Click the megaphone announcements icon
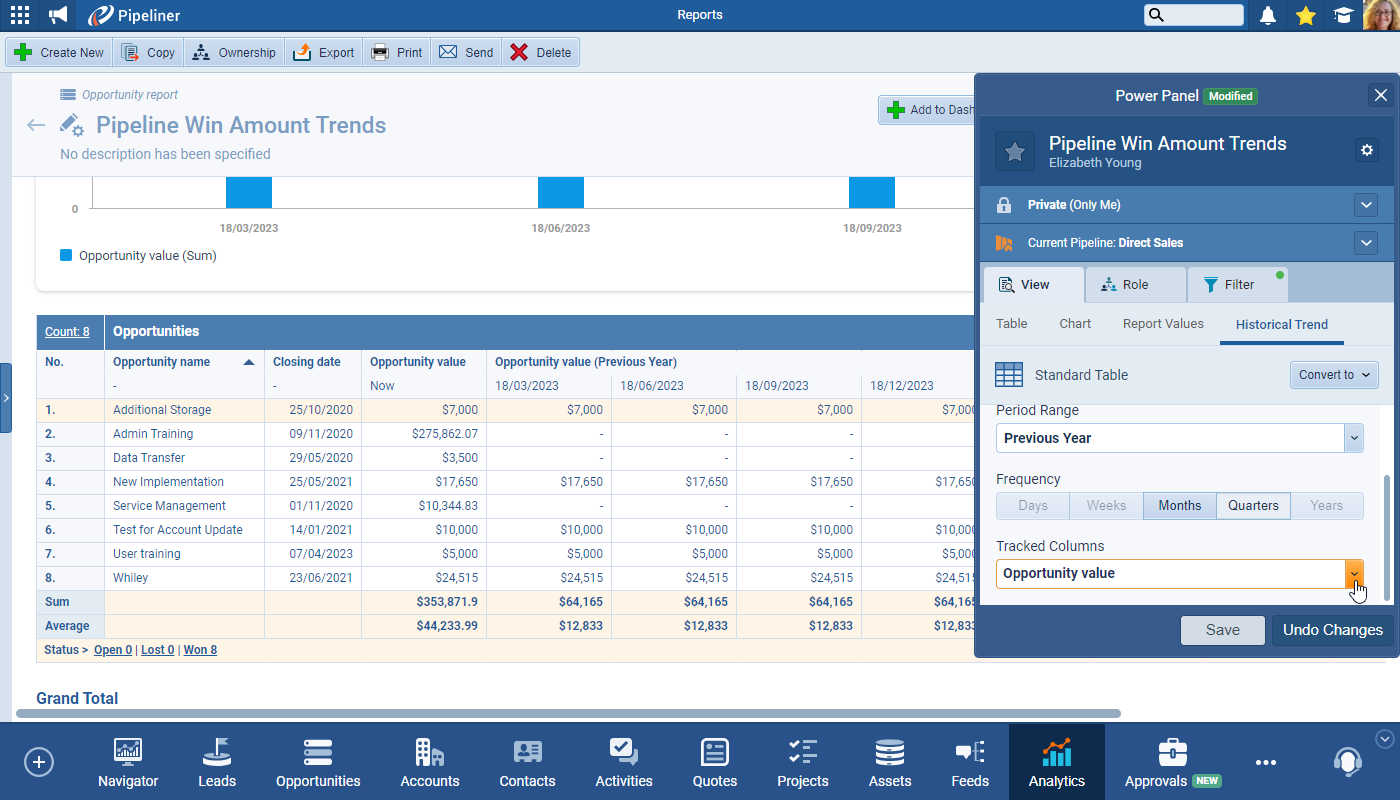The height and width of the screenshot is (800, 1400). (x=59, y=15)
